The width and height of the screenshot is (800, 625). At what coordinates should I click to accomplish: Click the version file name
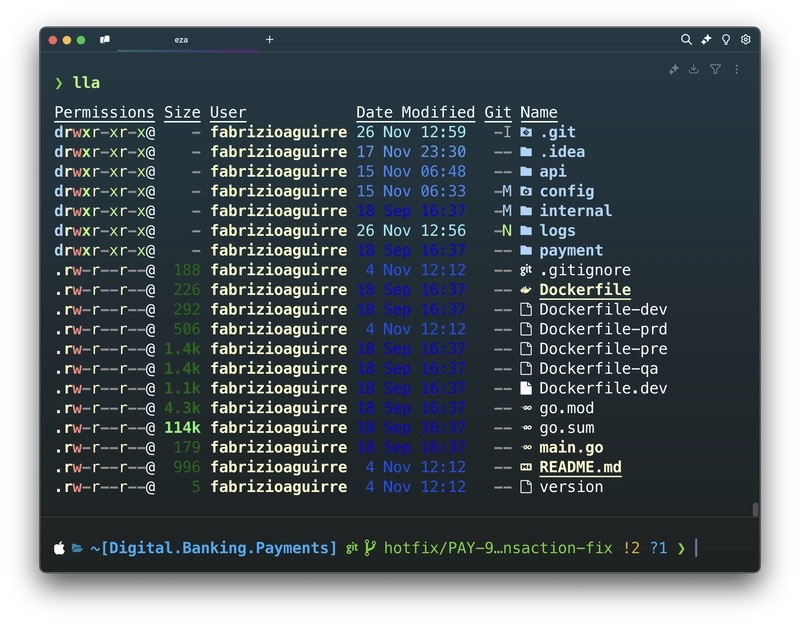click(571, 487)
